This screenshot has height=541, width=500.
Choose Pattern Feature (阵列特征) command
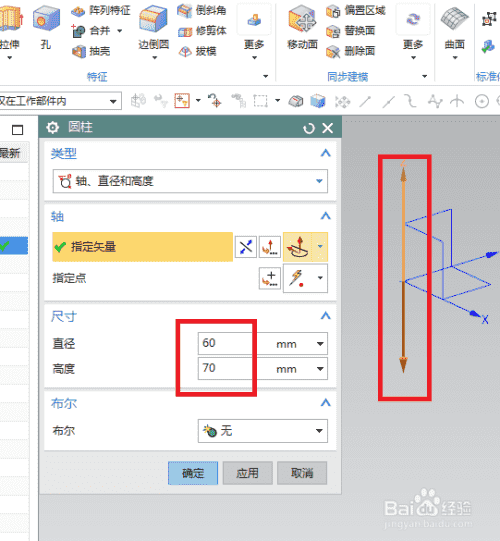(x=101, y=10)
